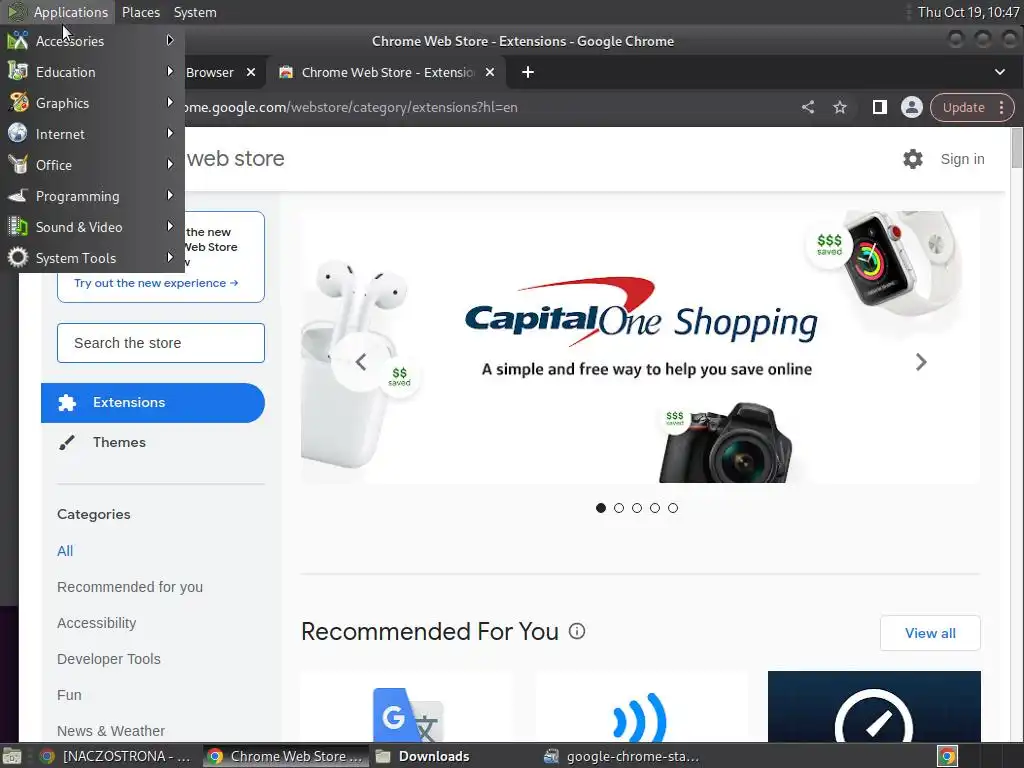Open Chrome three-dot menu
Viewport: 1024px width, 768px height.
pyautogui.click(x=1002, y=107)
